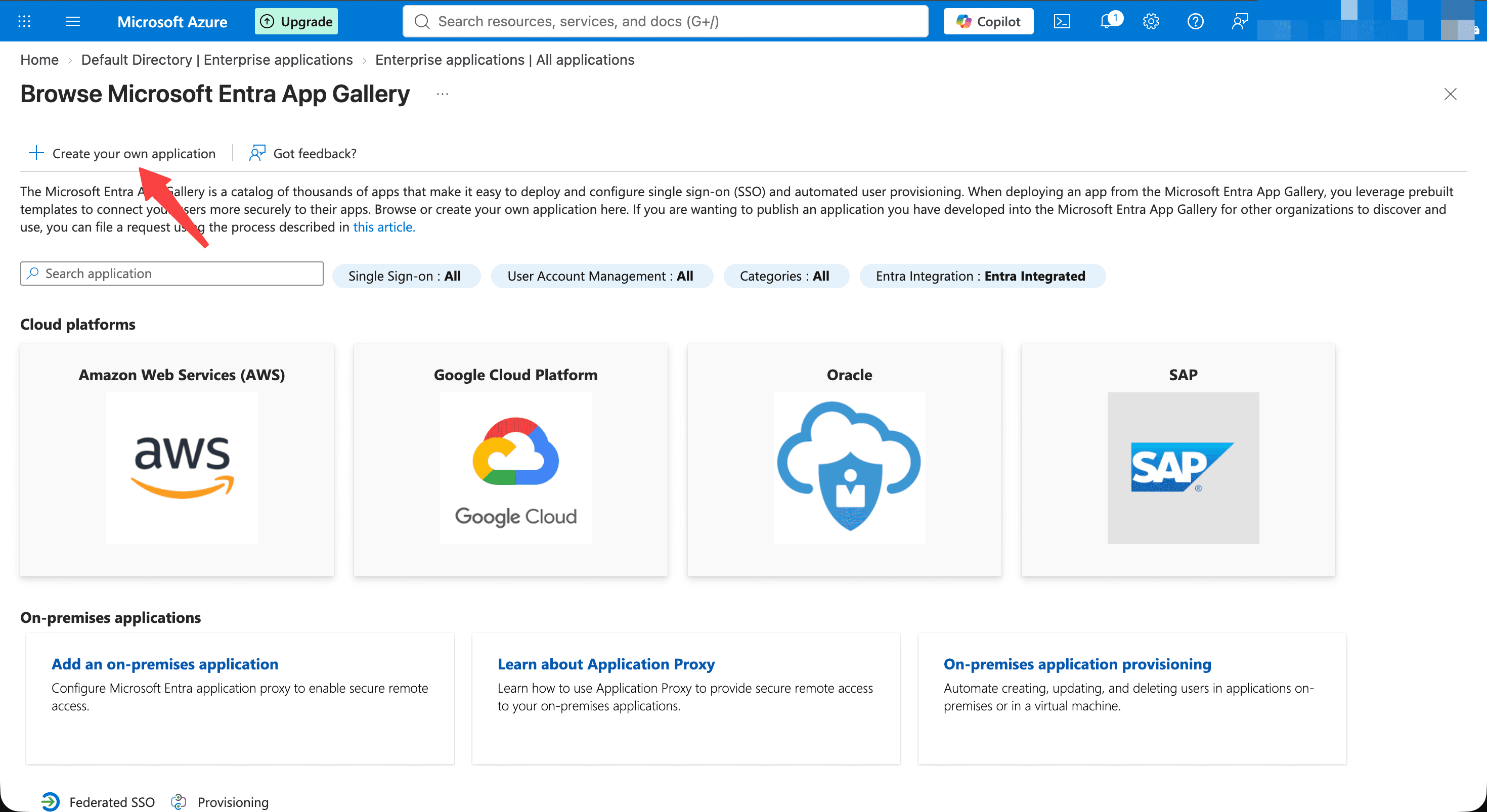
Task: Select the SAP card
Action: (1178, 460)
